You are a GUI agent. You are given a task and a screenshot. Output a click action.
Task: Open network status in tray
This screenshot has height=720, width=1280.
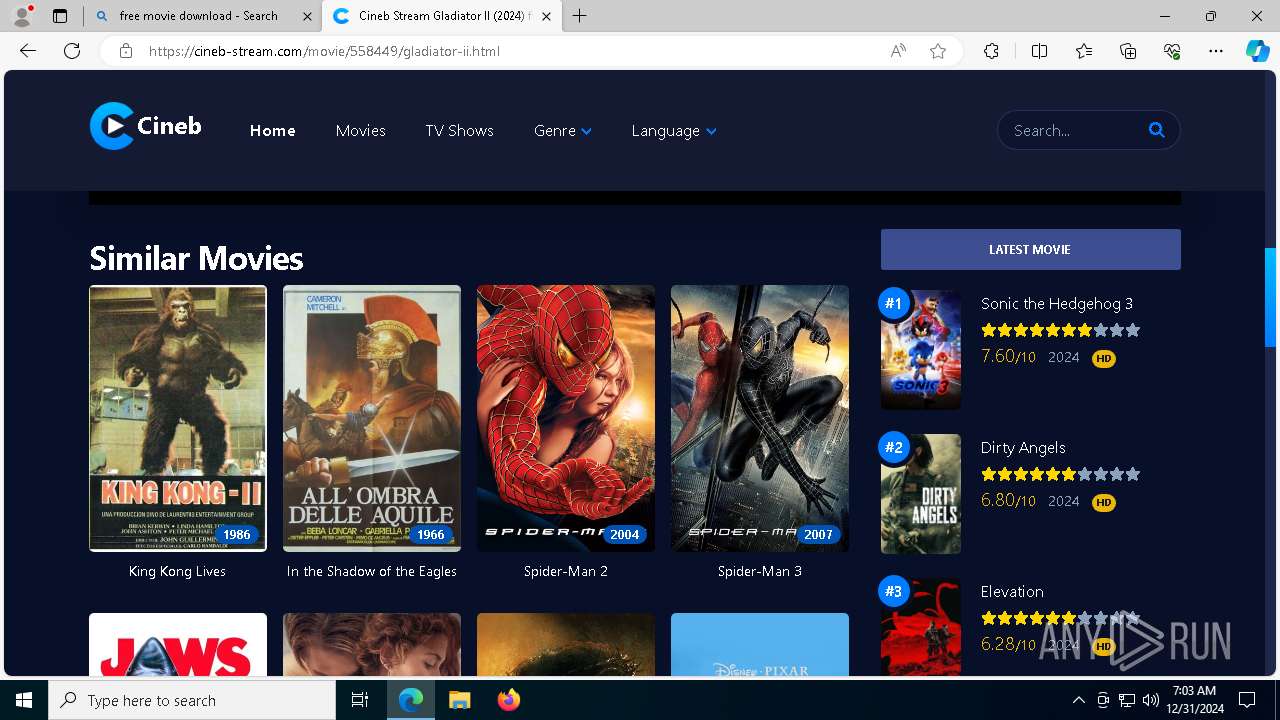click(1127, 700)
